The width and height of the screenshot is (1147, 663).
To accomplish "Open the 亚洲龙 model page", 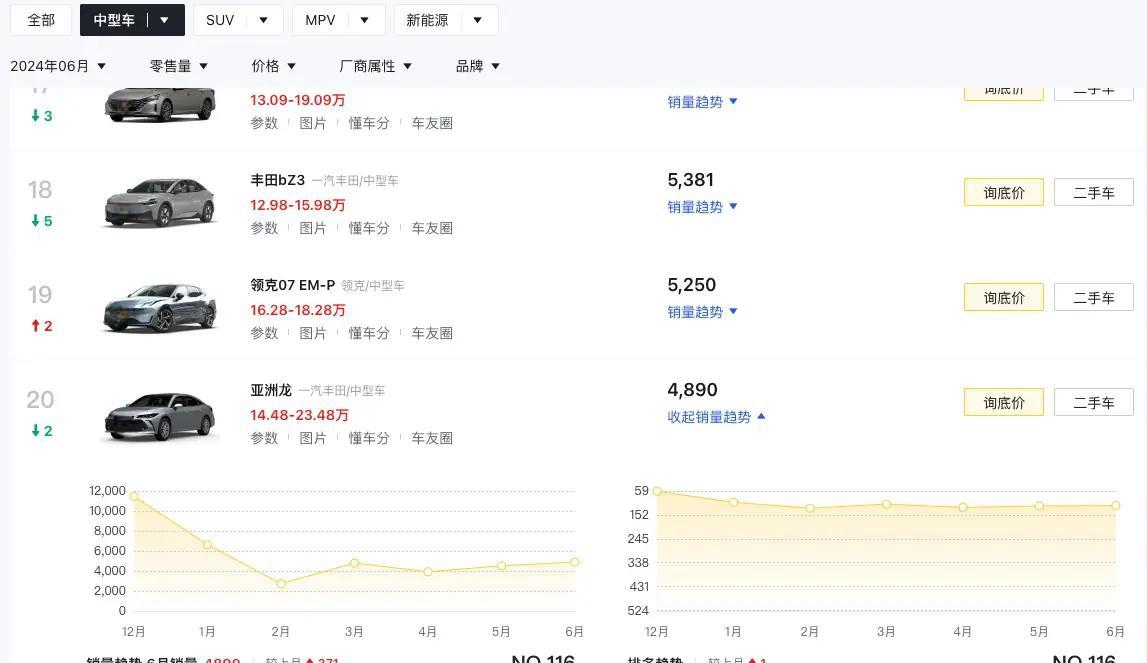I will [271, 390].
